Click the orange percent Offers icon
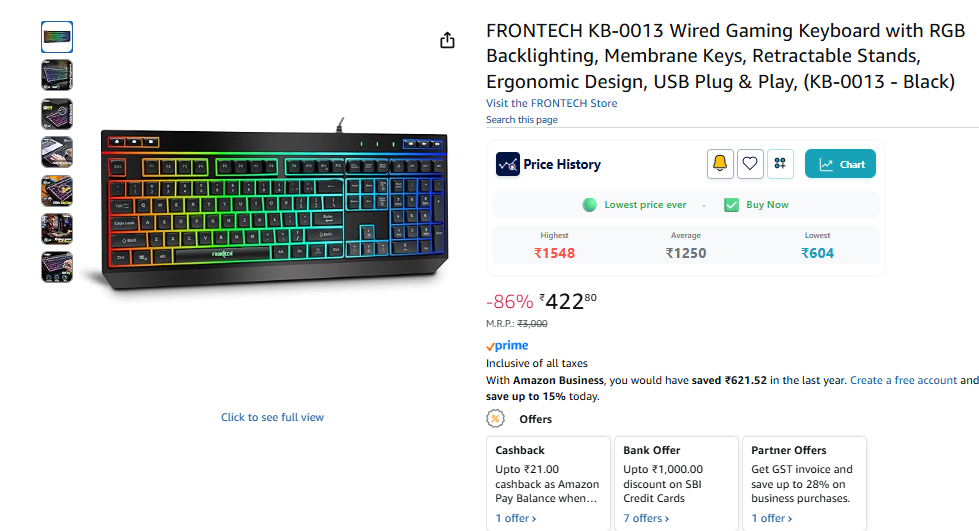This screenshot has height=531, width=979. (496, 419)
